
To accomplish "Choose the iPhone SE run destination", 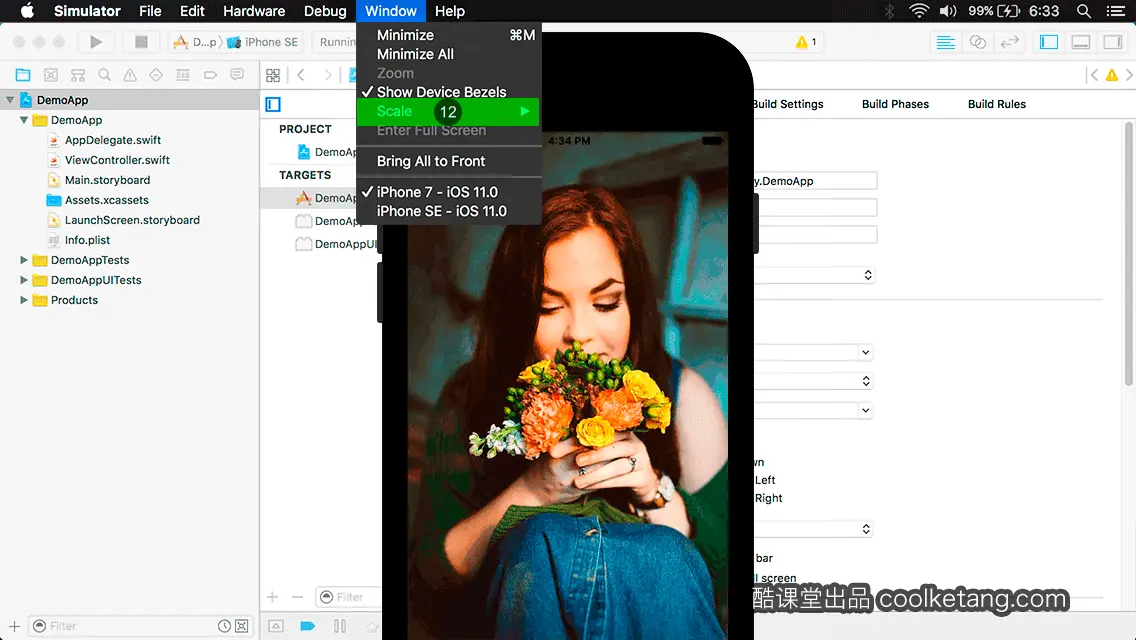I will [x=263, y=42].
